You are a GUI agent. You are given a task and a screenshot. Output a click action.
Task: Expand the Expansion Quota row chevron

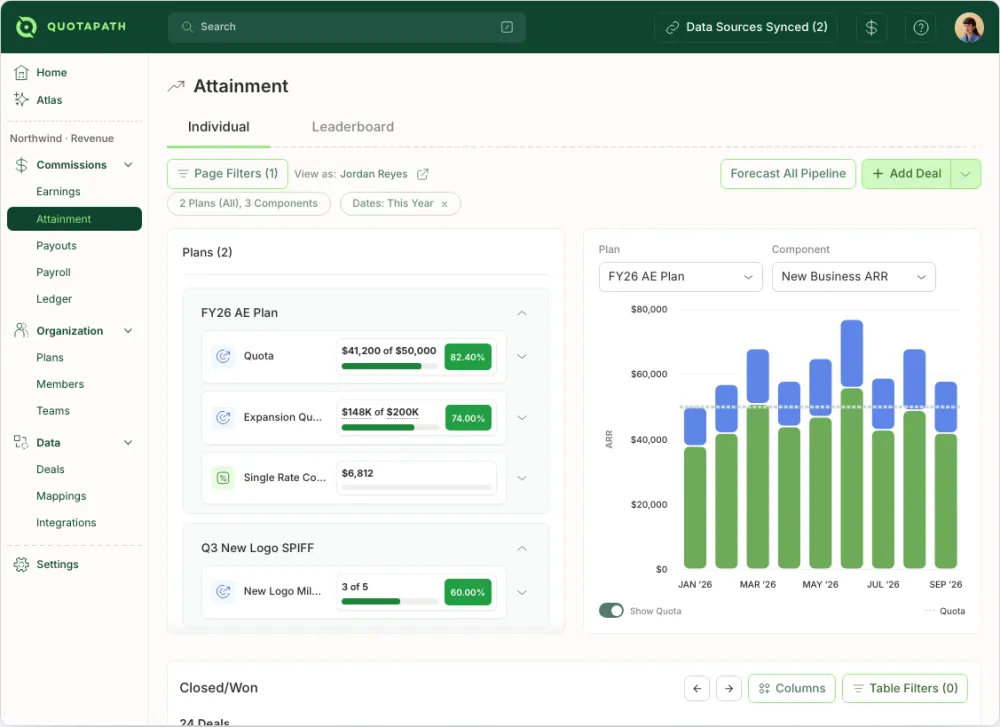pyautogui.click(x=522, y=418)
